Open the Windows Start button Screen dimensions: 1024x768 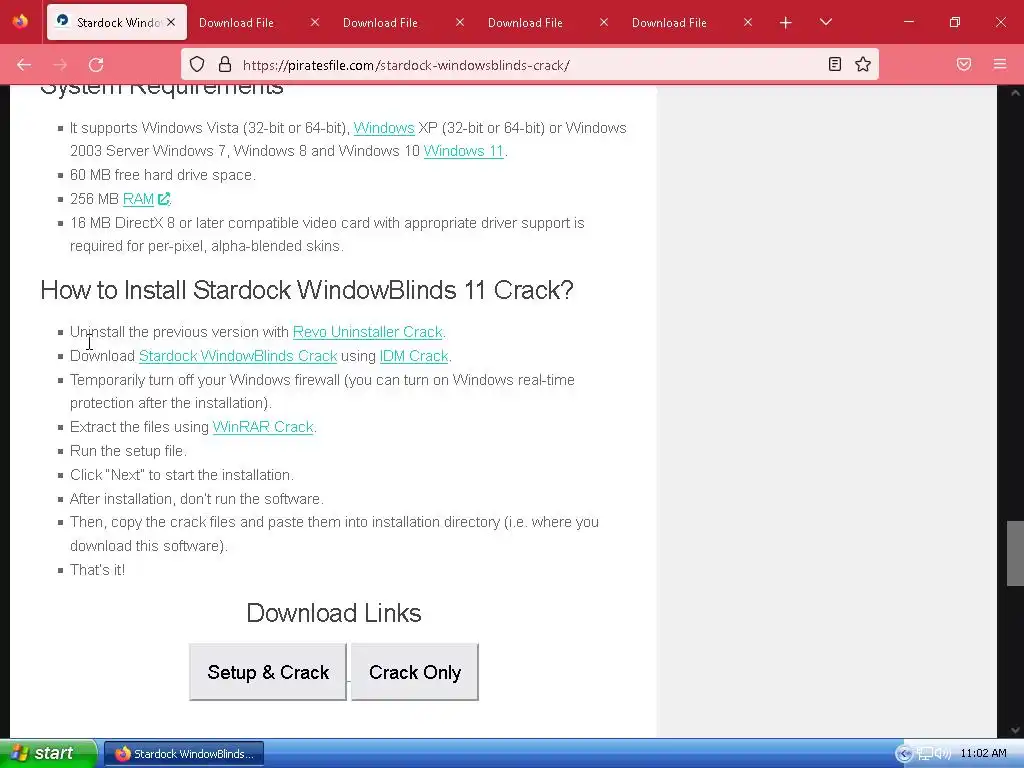(48, 753)
